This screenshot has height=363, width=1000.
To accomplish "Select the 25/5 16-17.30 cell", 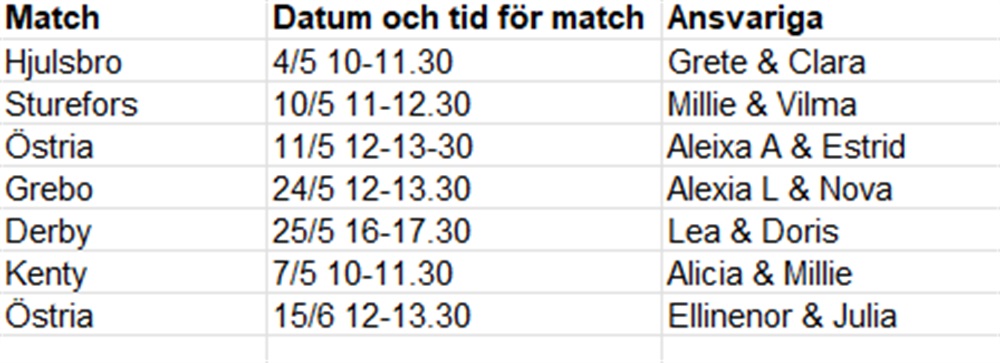I will pyautogui.click(x=464, y=230).
